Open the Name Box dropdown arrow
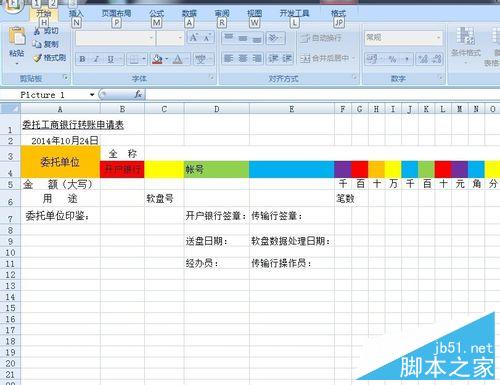This screenshot has height=385, width=500. tap(92, 95)
